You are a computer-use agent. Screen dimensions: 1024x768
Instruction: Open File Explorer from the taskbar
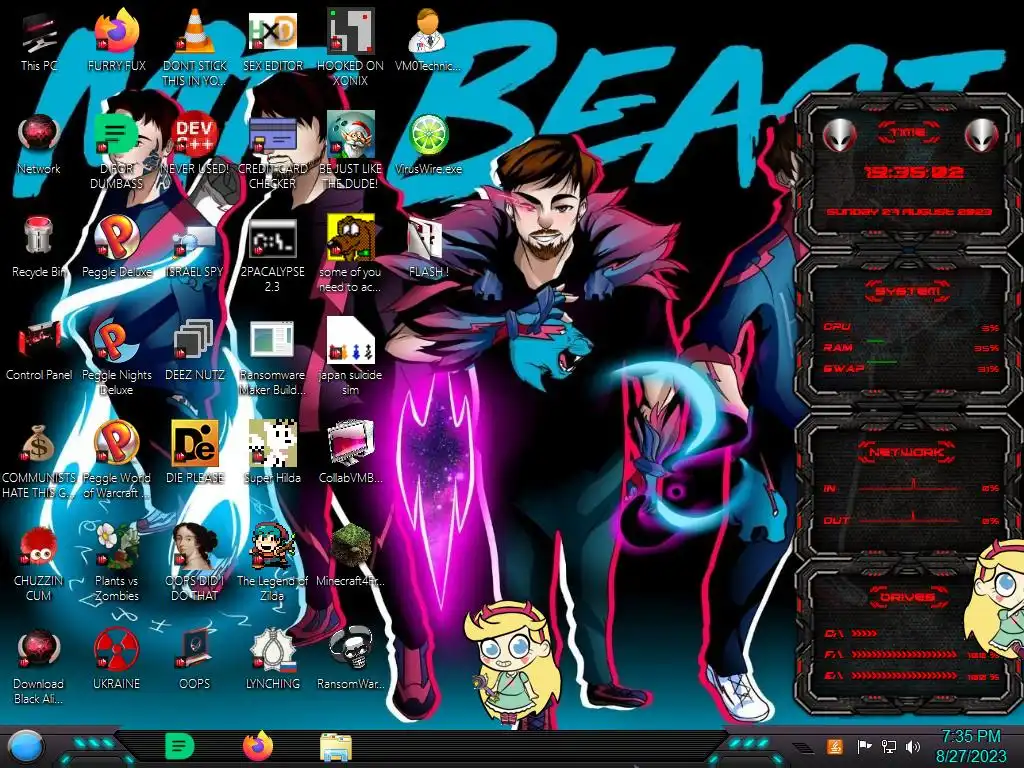pos(336,747)
